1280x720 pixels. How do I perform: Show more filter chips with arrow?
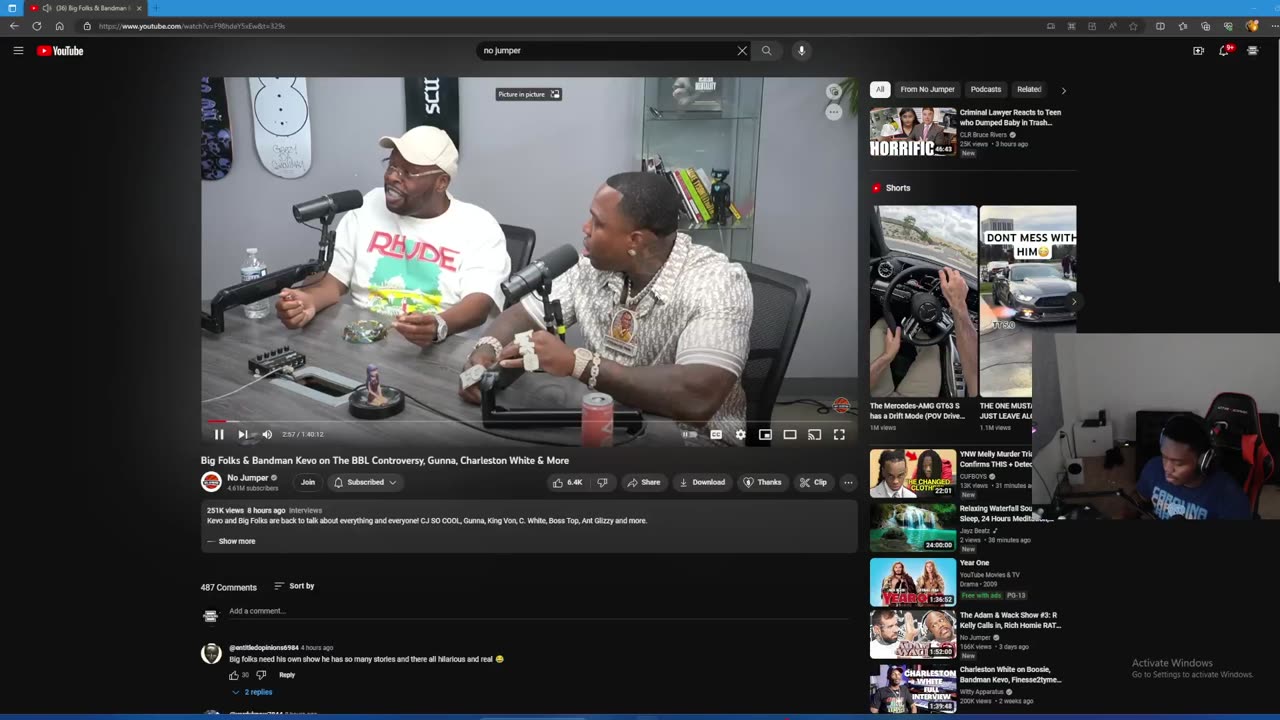point(1063,90)
